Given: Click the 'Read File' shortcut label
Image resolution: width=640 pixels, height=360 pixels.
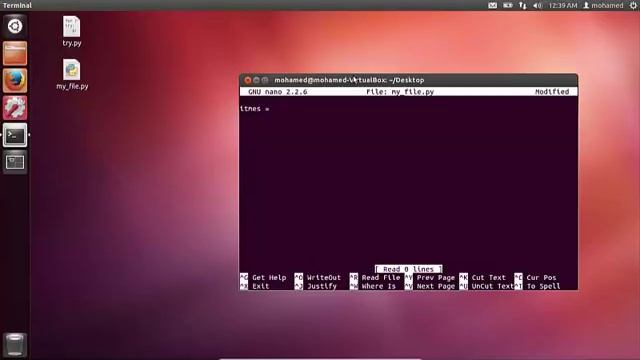Looking at the screenshot, I should [381, 278].
